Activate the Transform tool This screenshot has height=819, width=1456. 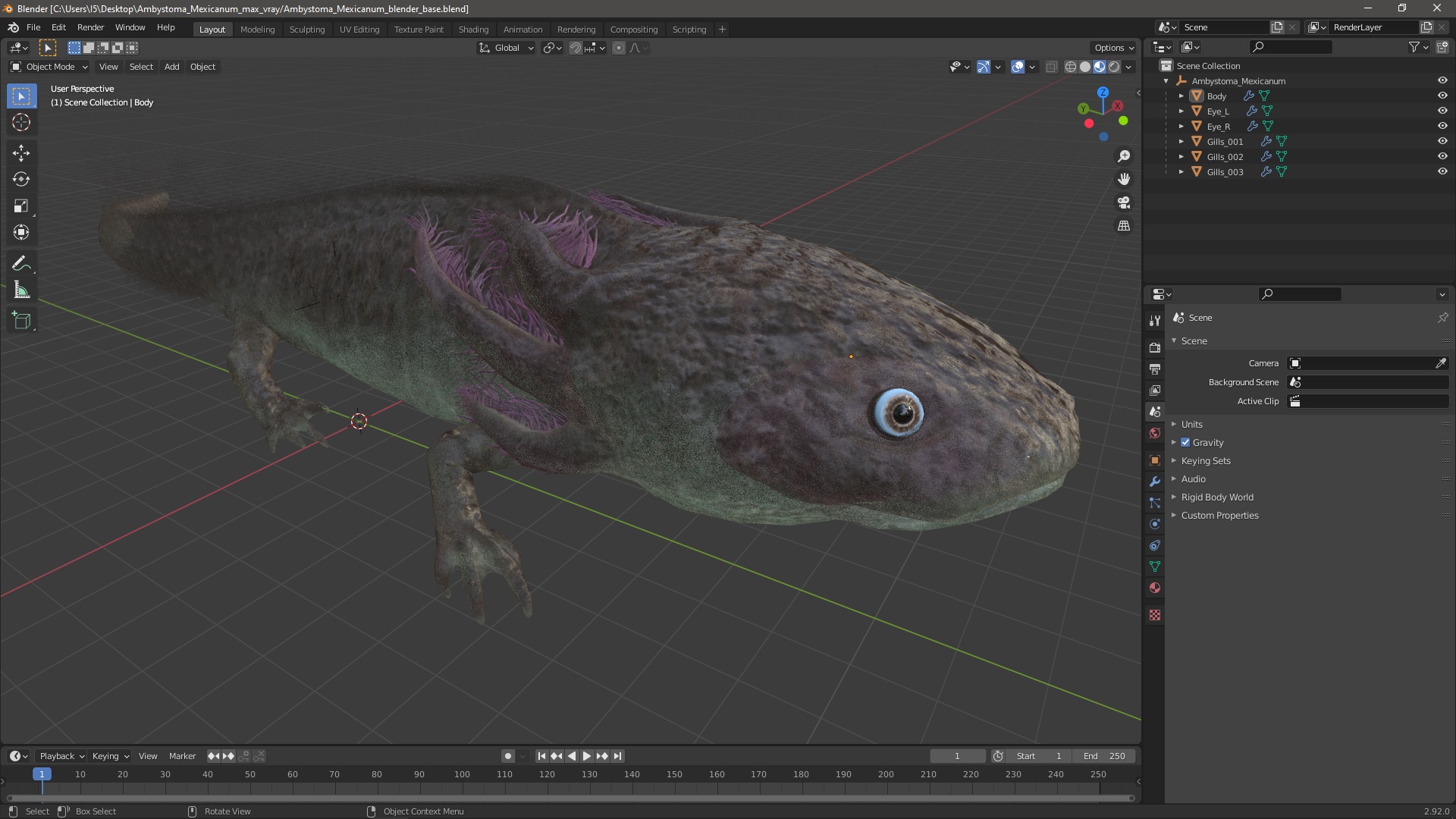(21, 233)
